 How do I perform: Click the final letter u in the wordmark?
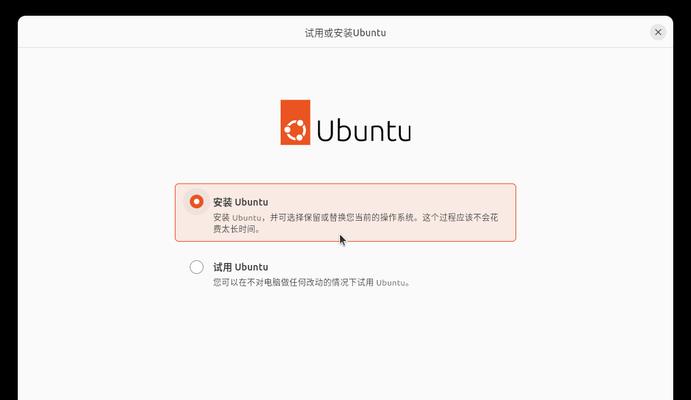tap(403, 133)
